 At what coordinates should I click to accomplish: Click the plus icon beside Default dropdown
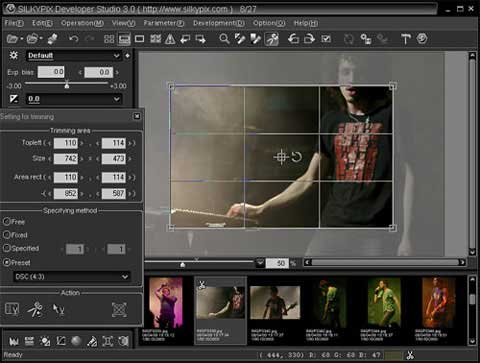pos(127,56)
